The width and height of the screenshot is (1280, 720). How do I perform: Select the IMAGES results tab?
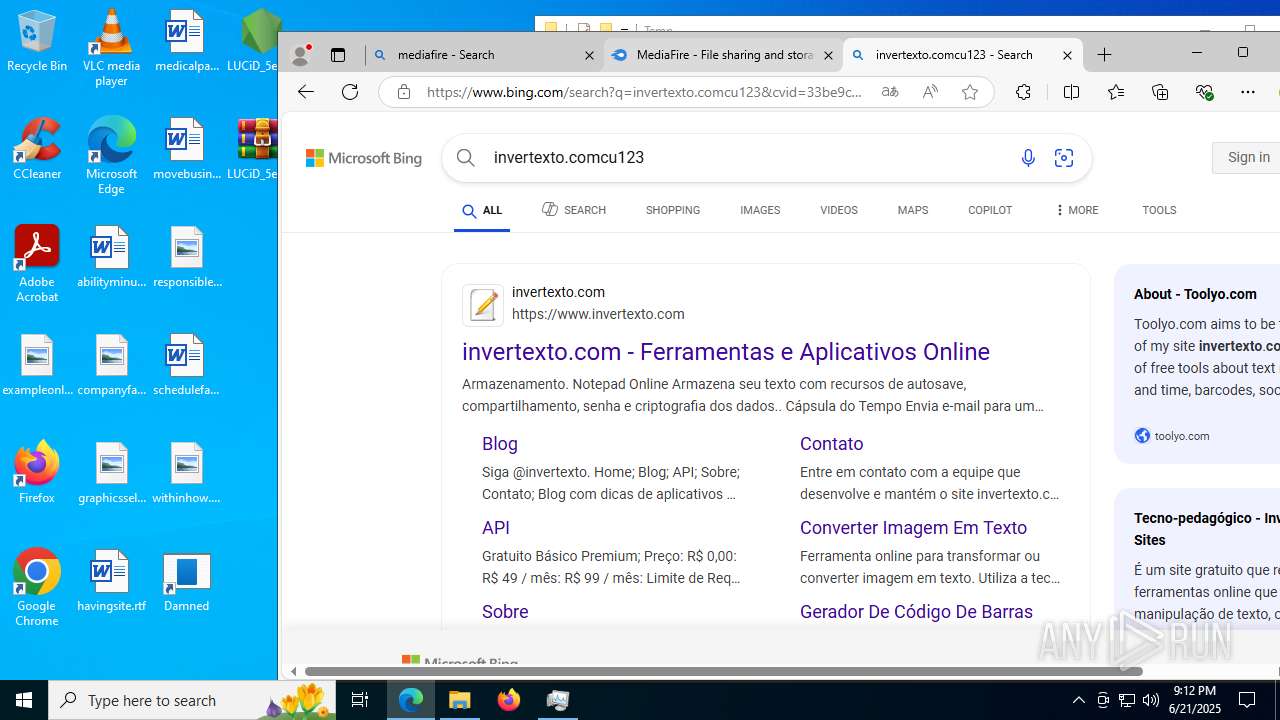[760, 210]
